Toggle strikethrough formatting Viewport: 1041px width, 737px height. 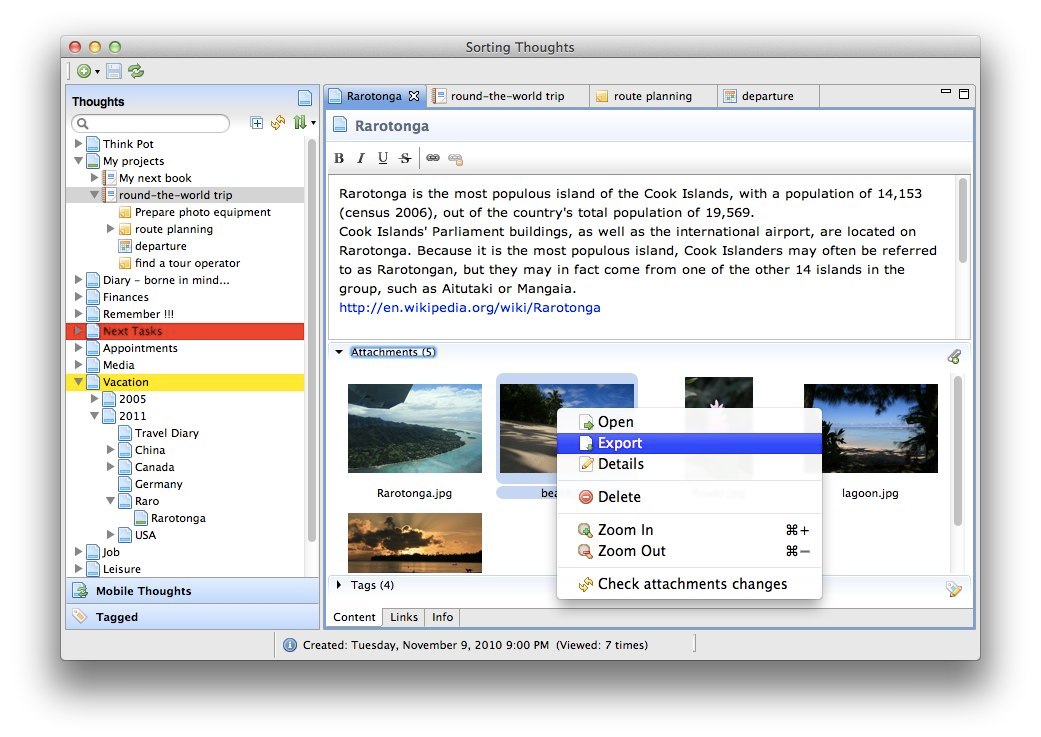click(x=404, y=158)
